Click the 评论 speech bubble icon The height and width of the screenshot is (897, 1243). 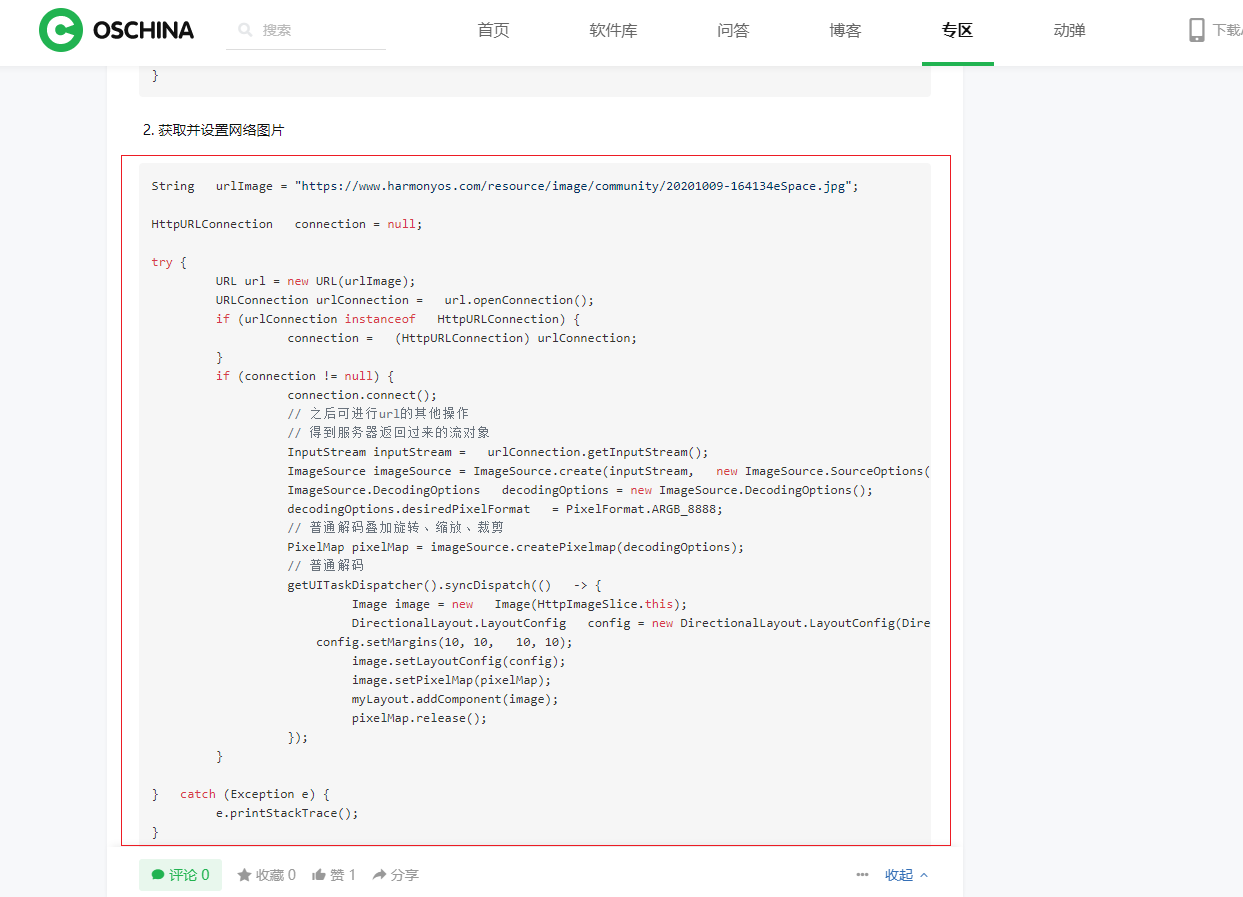click(x=157, y=875)
